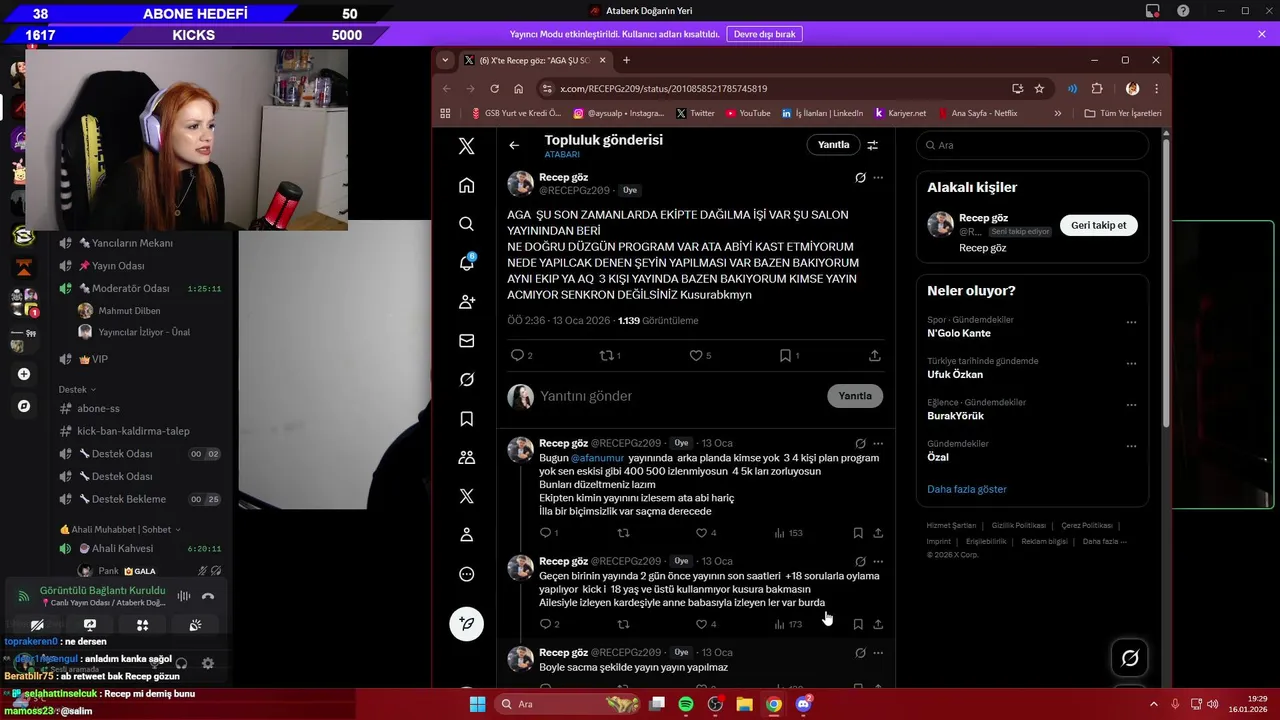
Task: Open X Communities icon in sidebar
Action: click(466, 457)
